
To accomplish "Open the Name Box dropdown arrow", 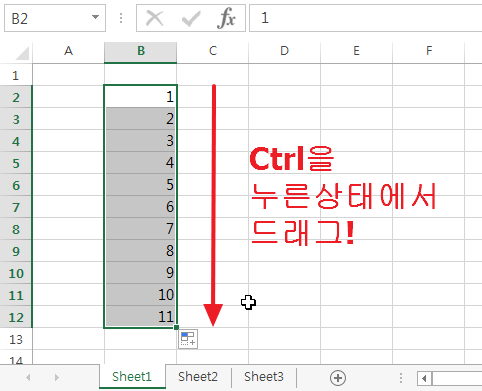I will tap(96, 17).
